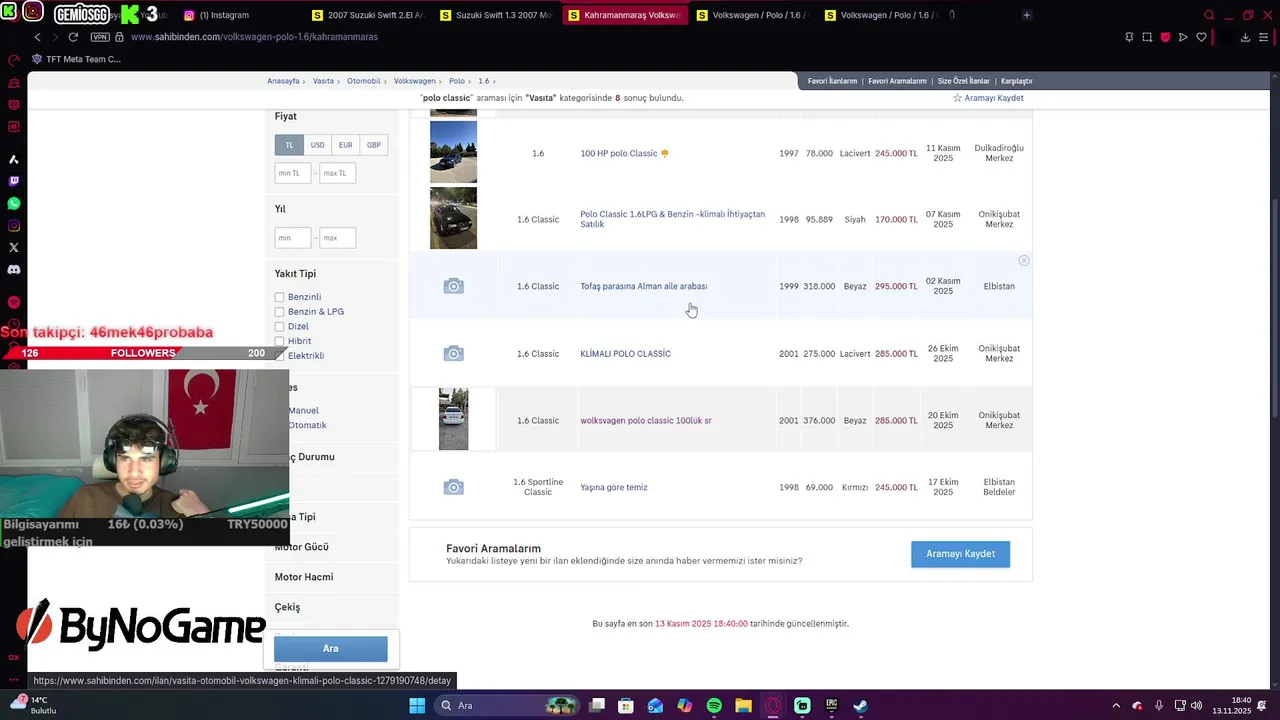Viewport: 1280px width, 720px height.
Task: Open the Opera easy setup menu icon
Action: pos(1263,37)
